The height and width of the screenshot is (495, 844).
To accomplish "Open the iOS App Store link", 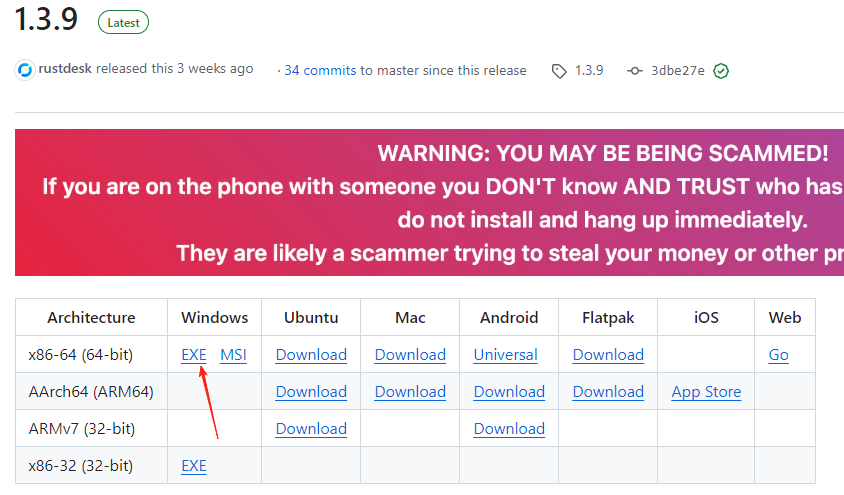I will (x=706, y=392).
